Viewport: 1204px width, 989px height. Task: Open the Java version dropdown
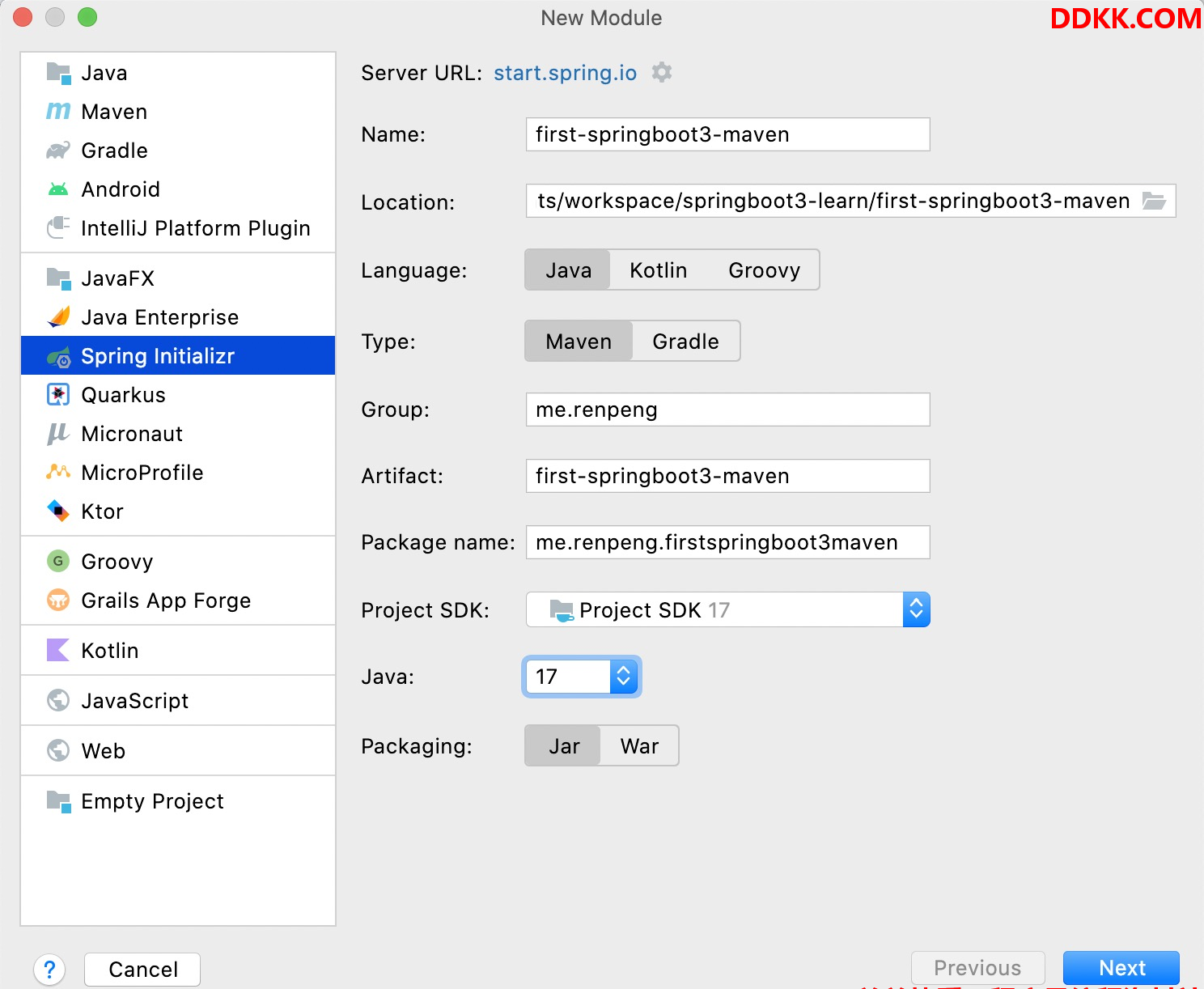(x=623, y=677)
